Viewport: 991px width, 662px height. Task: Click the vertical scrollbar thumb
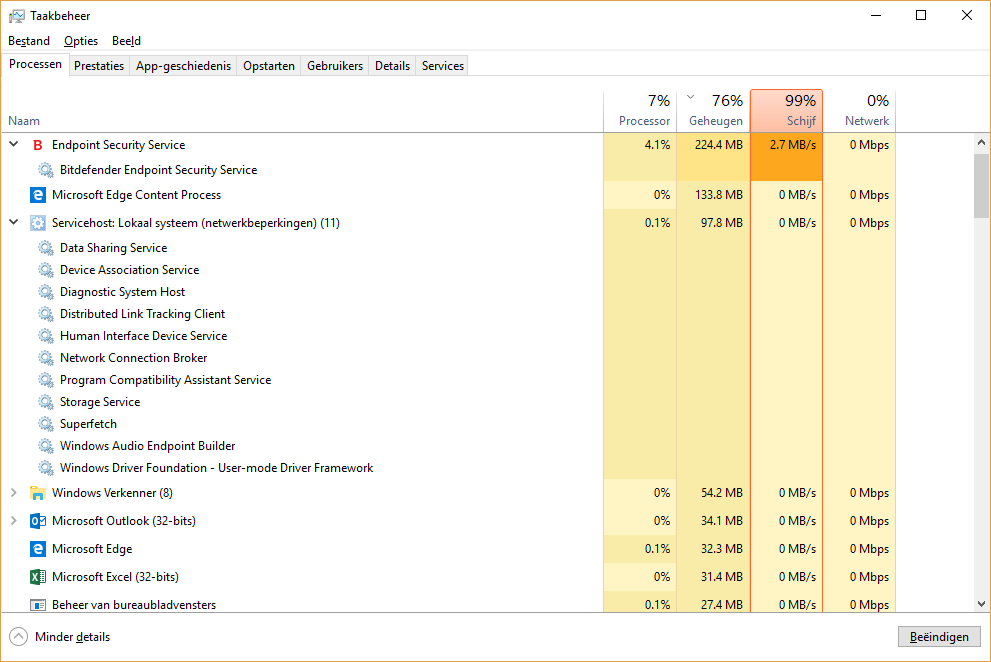click(x=982, y=185)
